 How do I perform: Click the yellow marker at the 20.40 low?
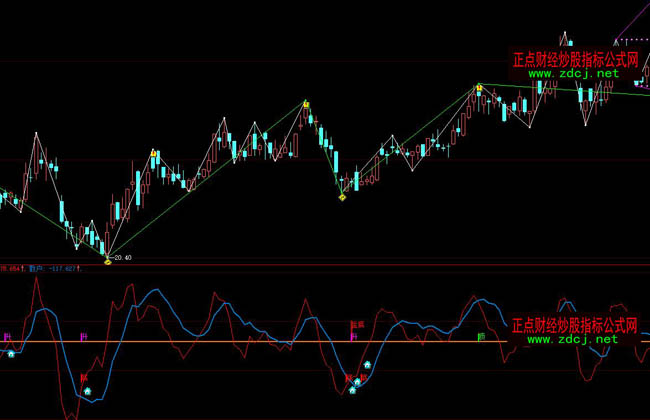(107, 260)
